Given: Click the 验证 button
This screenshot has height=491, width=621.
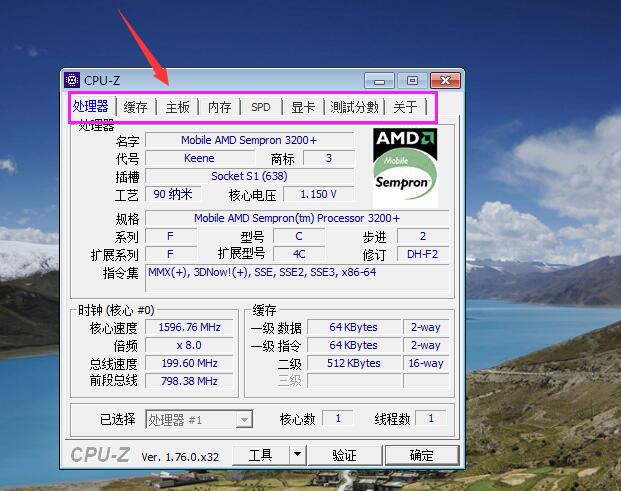Looking at the screenshot, I should tap(345, 455).
